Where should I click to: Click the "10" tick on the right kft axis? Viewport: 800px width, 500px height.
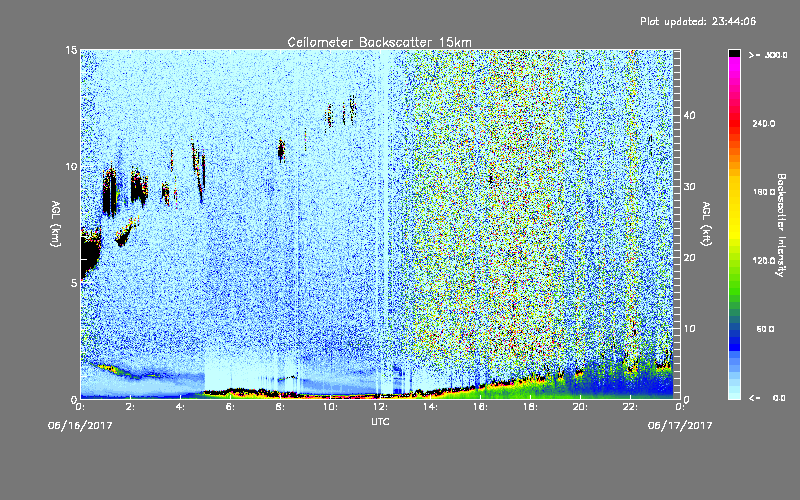689,329
